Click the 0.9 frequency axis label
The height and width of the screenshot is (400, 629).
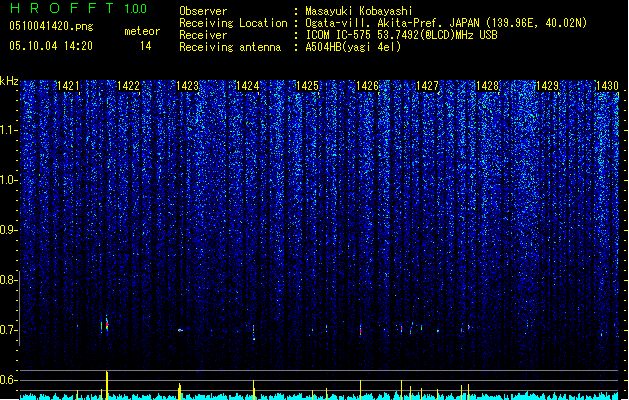pos(8,230)
